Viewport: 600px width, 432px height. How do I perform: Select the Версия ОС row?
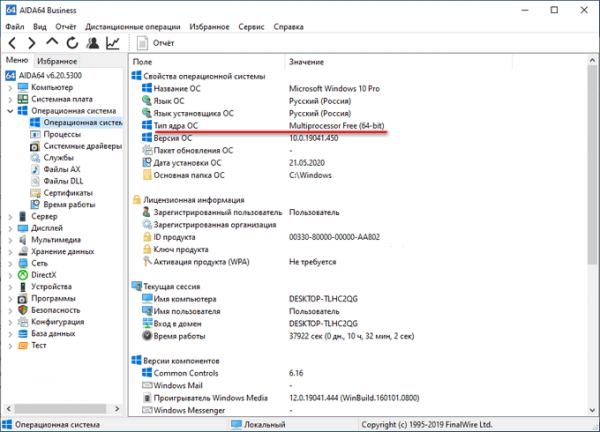pyautogui.click(x=240, y=138)
